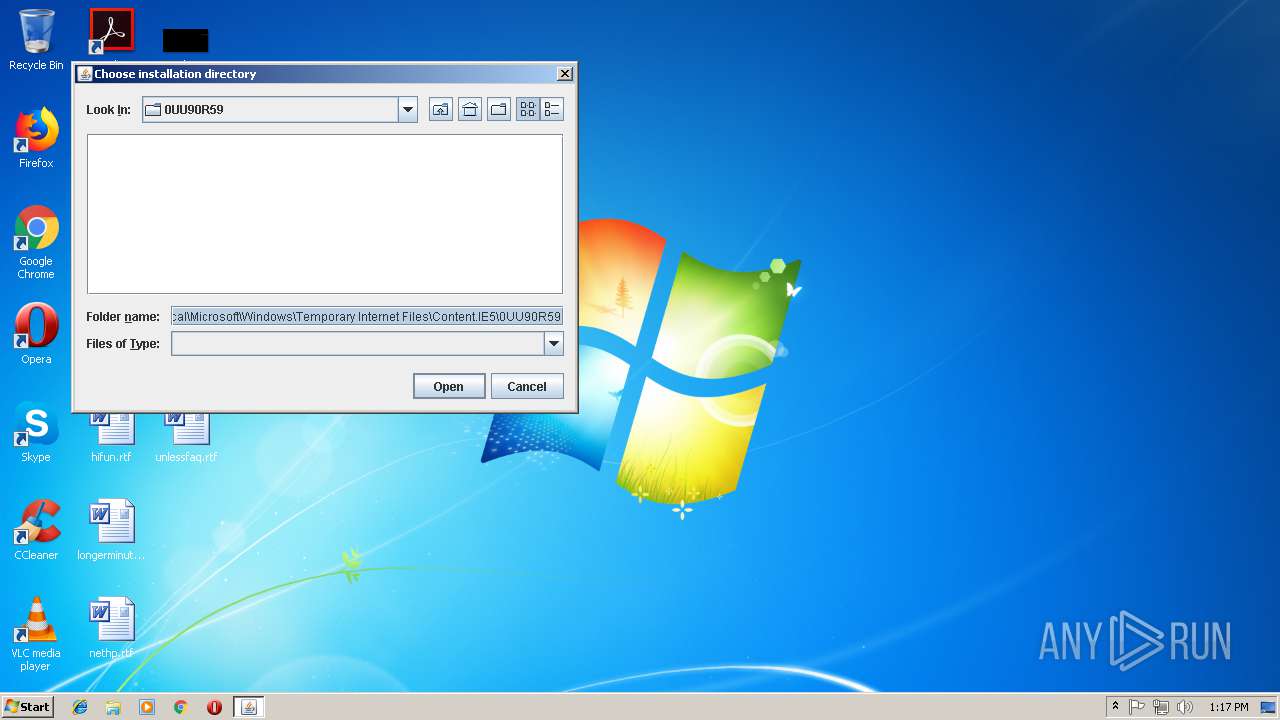Open Windows Media Player from the taskbar
1280x720 pixels.
pos(147,707)
